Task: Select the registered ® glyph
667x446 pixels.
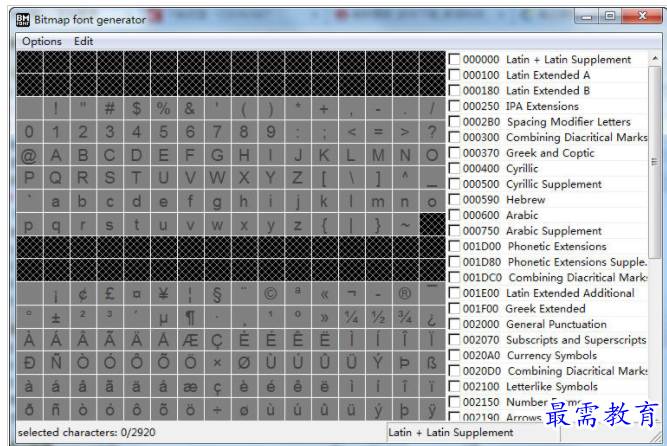Action: point(405,294)
